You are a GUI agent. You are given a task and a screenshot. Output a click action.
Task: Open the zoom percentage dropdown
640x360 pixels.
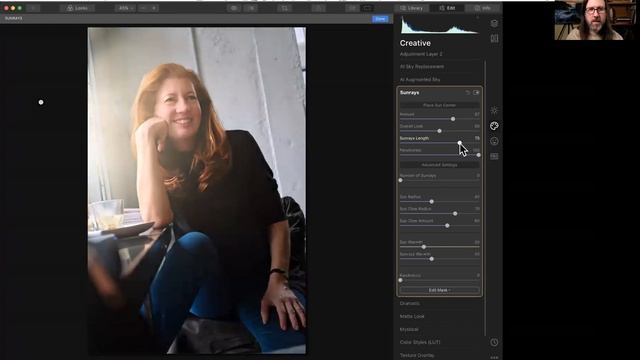coord(124,8)
